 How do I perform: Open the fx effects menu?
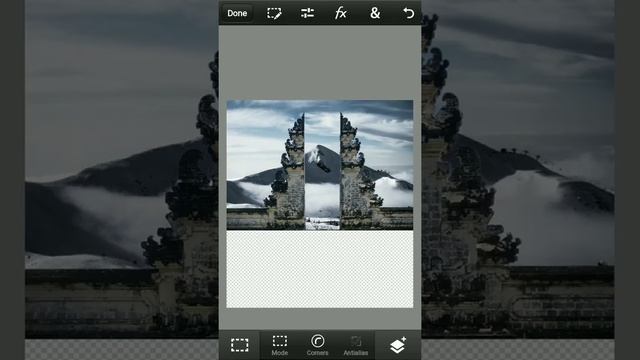click(340, 13)
